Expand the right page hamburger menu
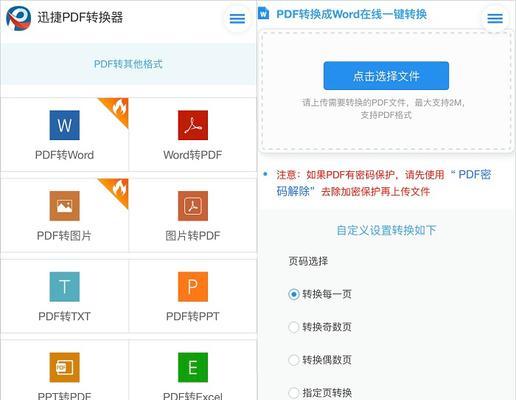516x400 pixels. click(x=495, y=18)
